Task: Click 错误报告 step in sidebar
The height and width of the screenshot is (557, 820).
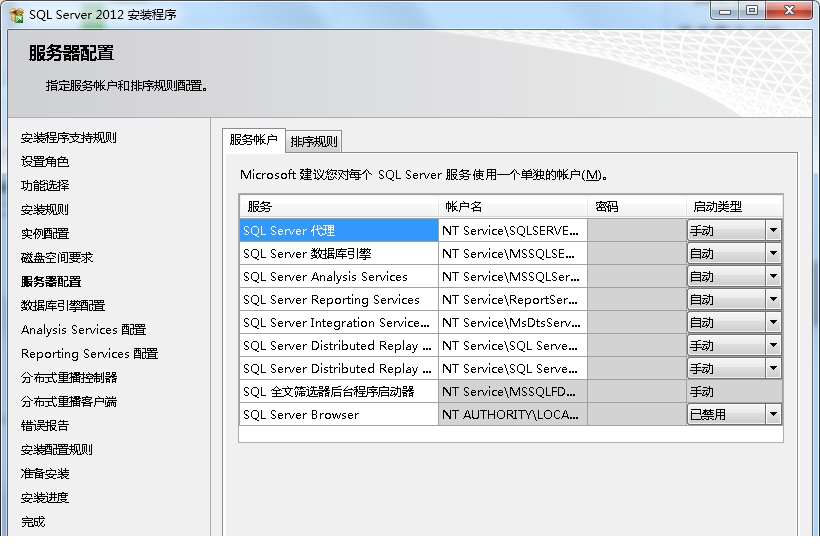Action: (x=45, y=426)
